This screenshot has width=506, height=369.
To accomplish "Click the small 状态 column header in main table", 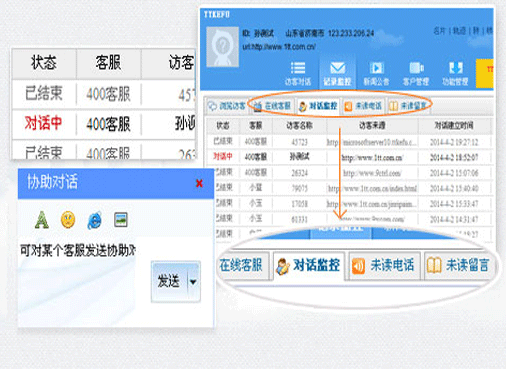I will pyautogui.click(x=223, y=126).
